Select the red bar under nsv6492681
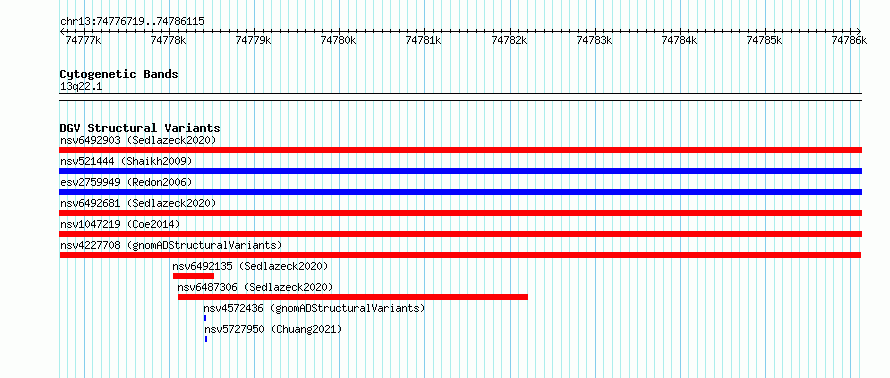 (x=461, y=213)
